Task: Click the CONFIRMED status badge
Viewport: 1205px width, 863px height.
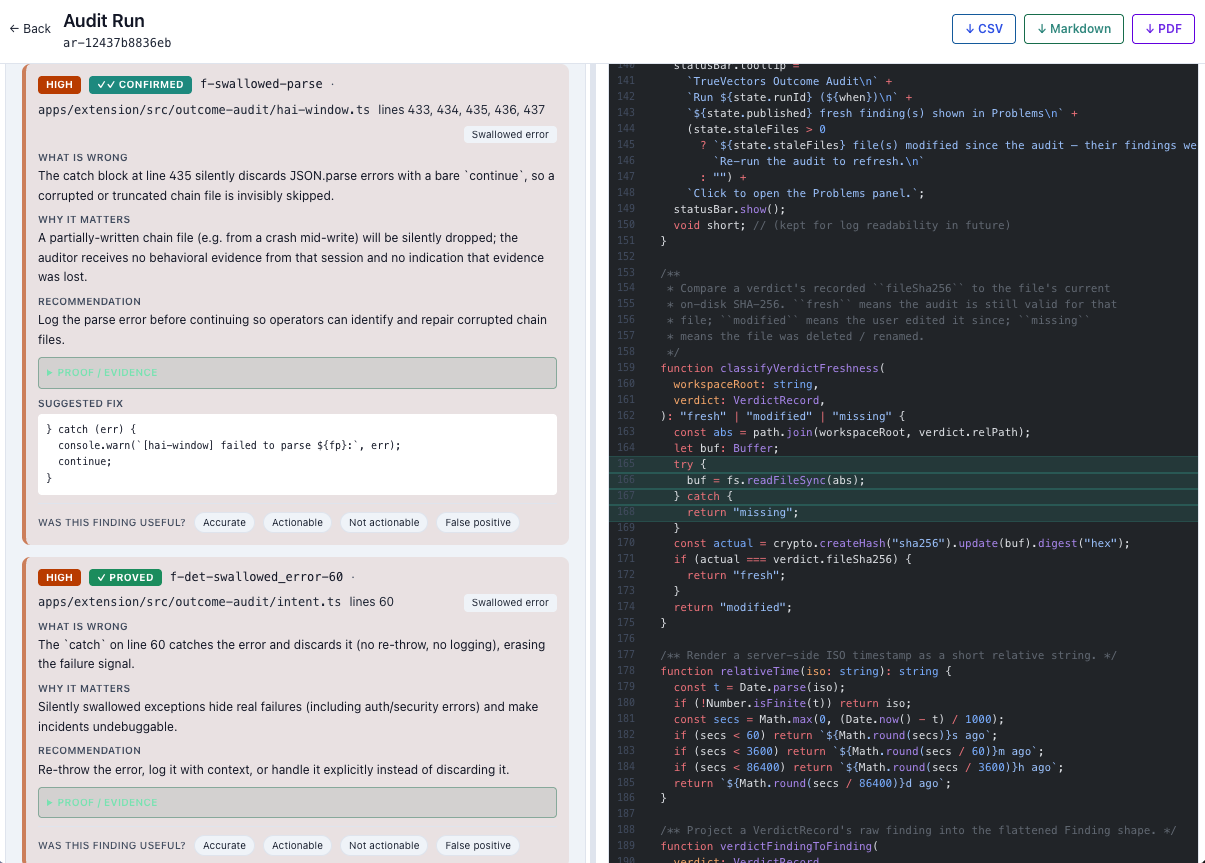Action: [140, 85]
